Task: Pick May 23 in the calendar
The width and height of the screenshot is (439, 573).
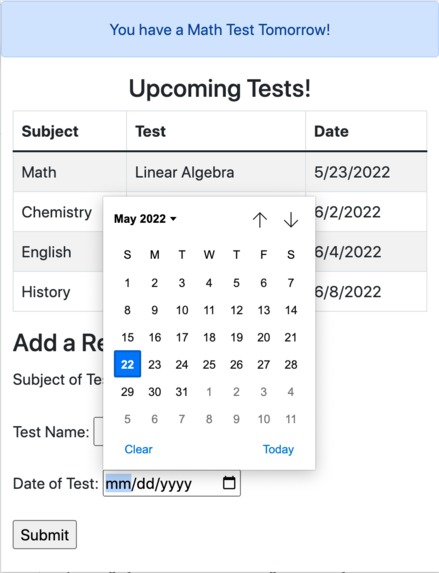Action: (155, 364)
